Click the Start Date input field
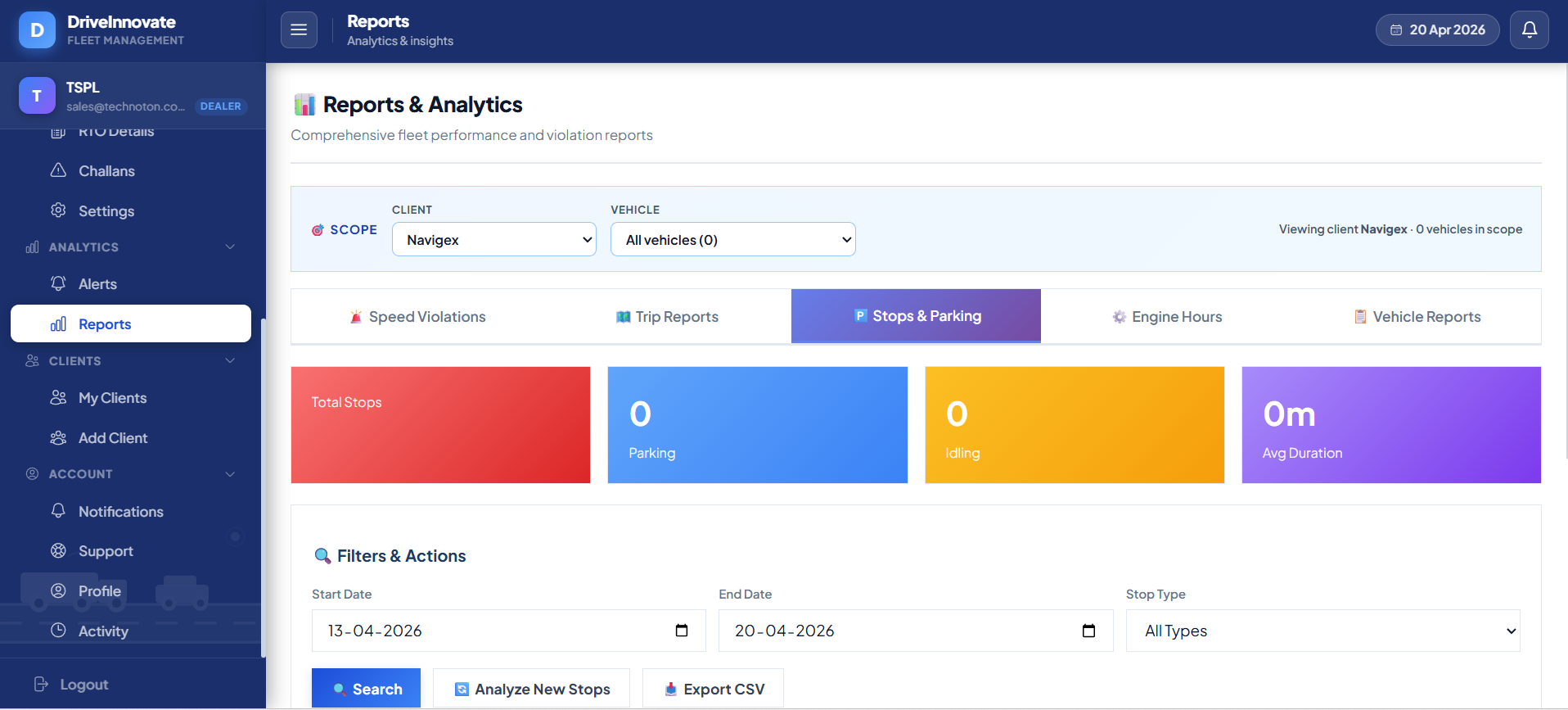1568x710 pixels. coord(509,631)
